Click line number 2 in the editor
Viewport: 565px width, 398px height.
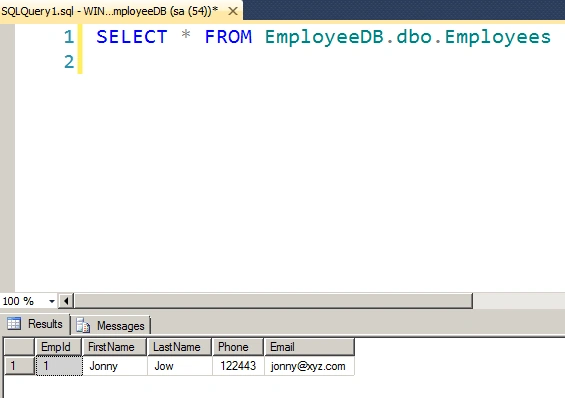click(69, 62)
